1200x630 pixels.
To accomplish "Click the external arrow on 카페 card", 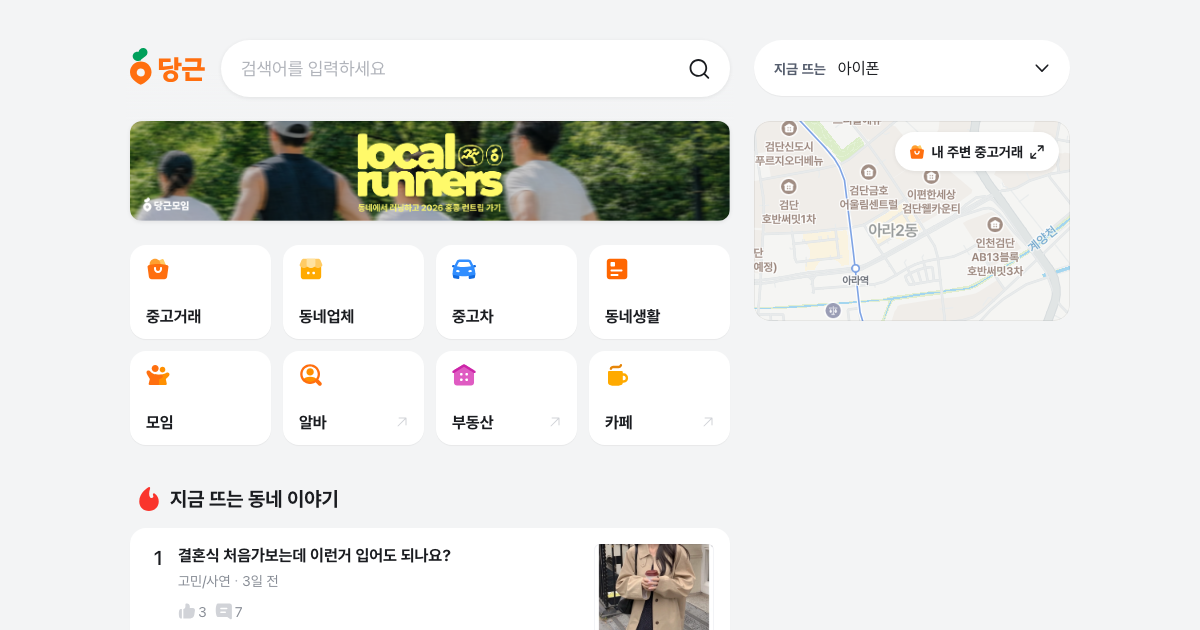I will point(708,422).
